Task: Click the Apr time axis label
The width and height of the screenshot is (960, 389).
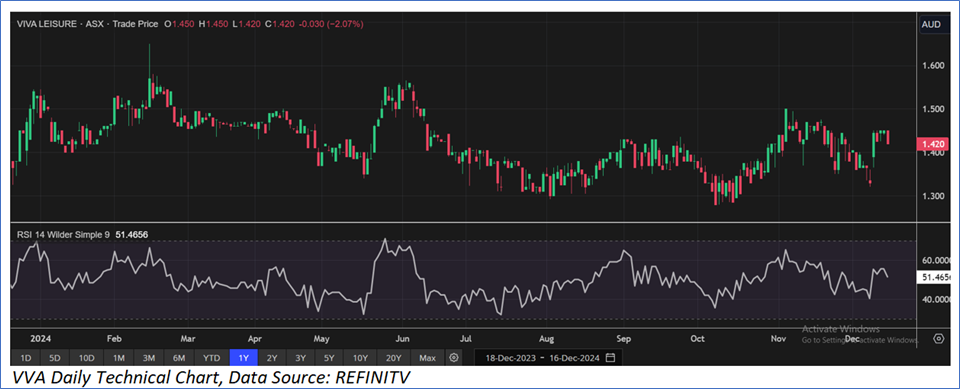Action: pyautogui.click(x=256, y=338)
